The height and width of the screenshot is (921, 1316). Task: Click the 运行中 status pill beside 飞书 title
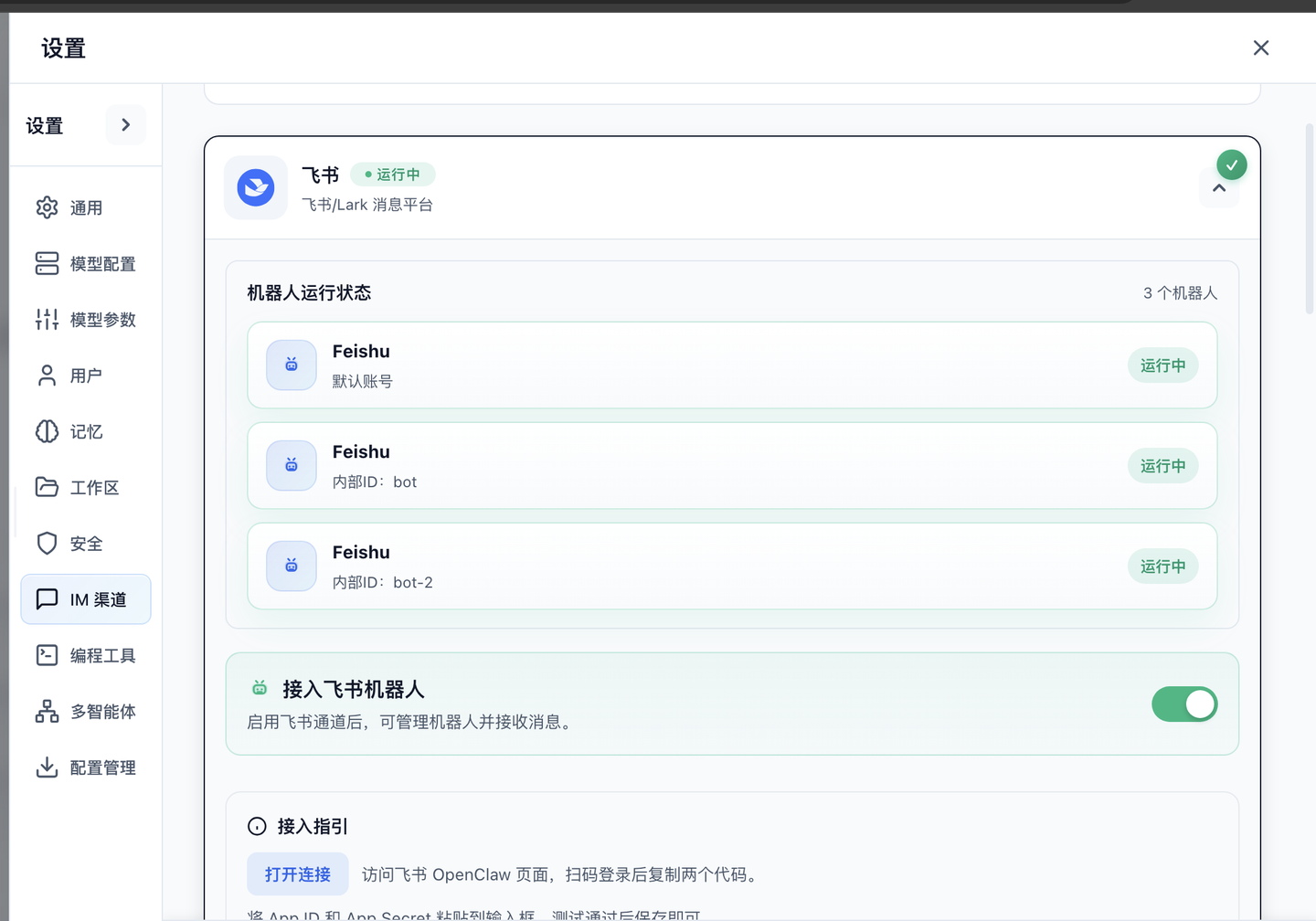point(393,174)
